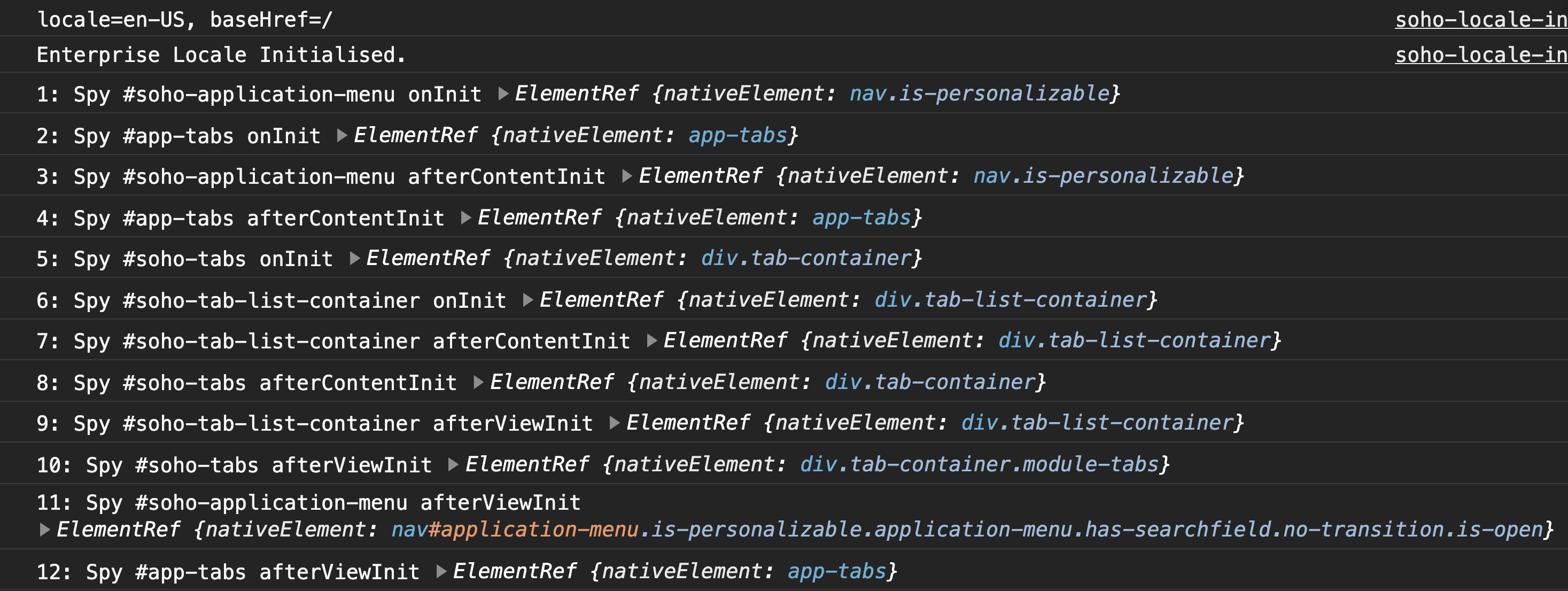Screen dimensions: 1568x591
Task: Expand ElementRef for entry 9 afterViewInit
Action: [x=615, y=422]
